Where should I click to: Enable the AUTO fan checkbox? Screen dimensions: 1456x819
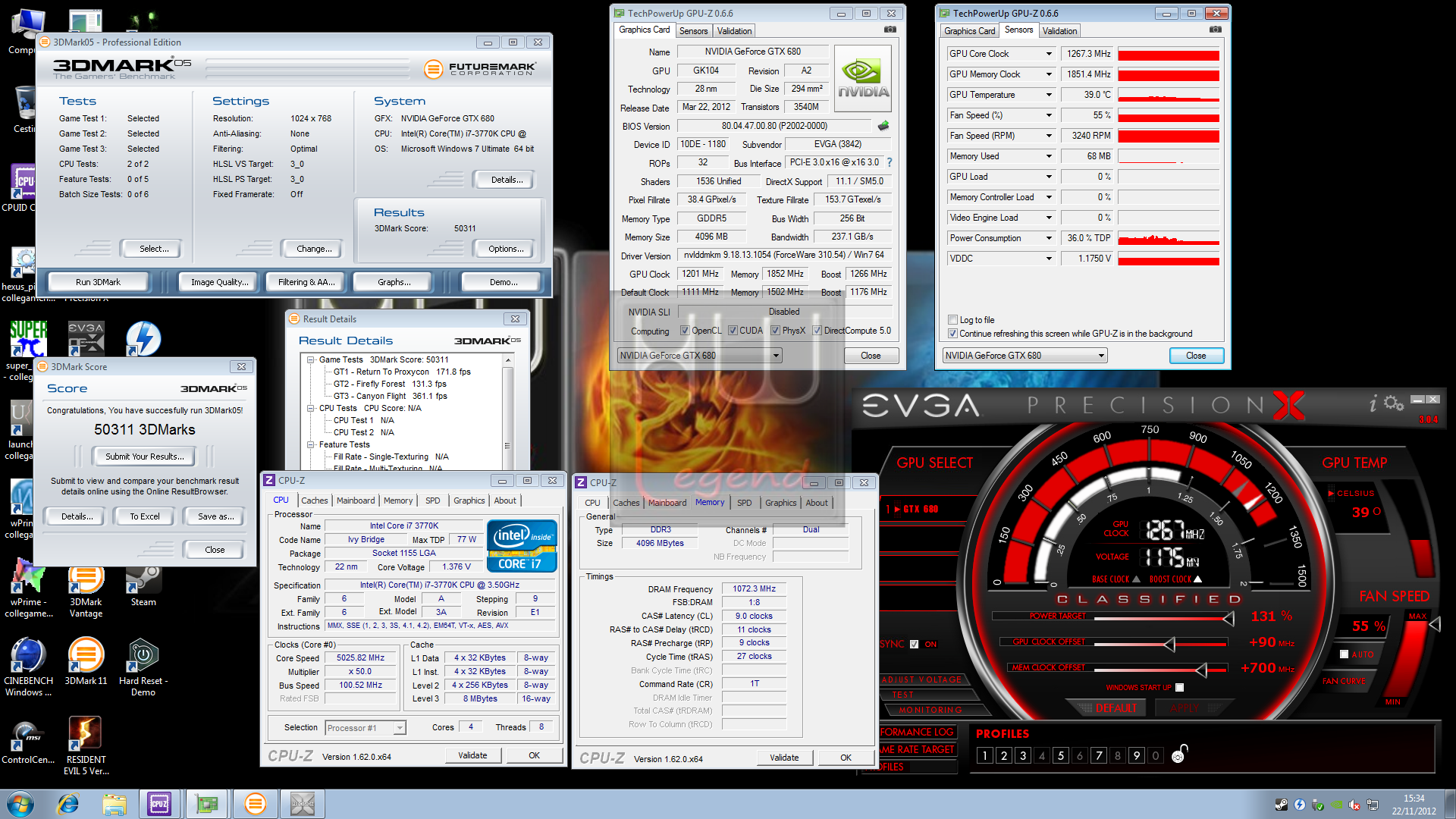[1344, 654]
